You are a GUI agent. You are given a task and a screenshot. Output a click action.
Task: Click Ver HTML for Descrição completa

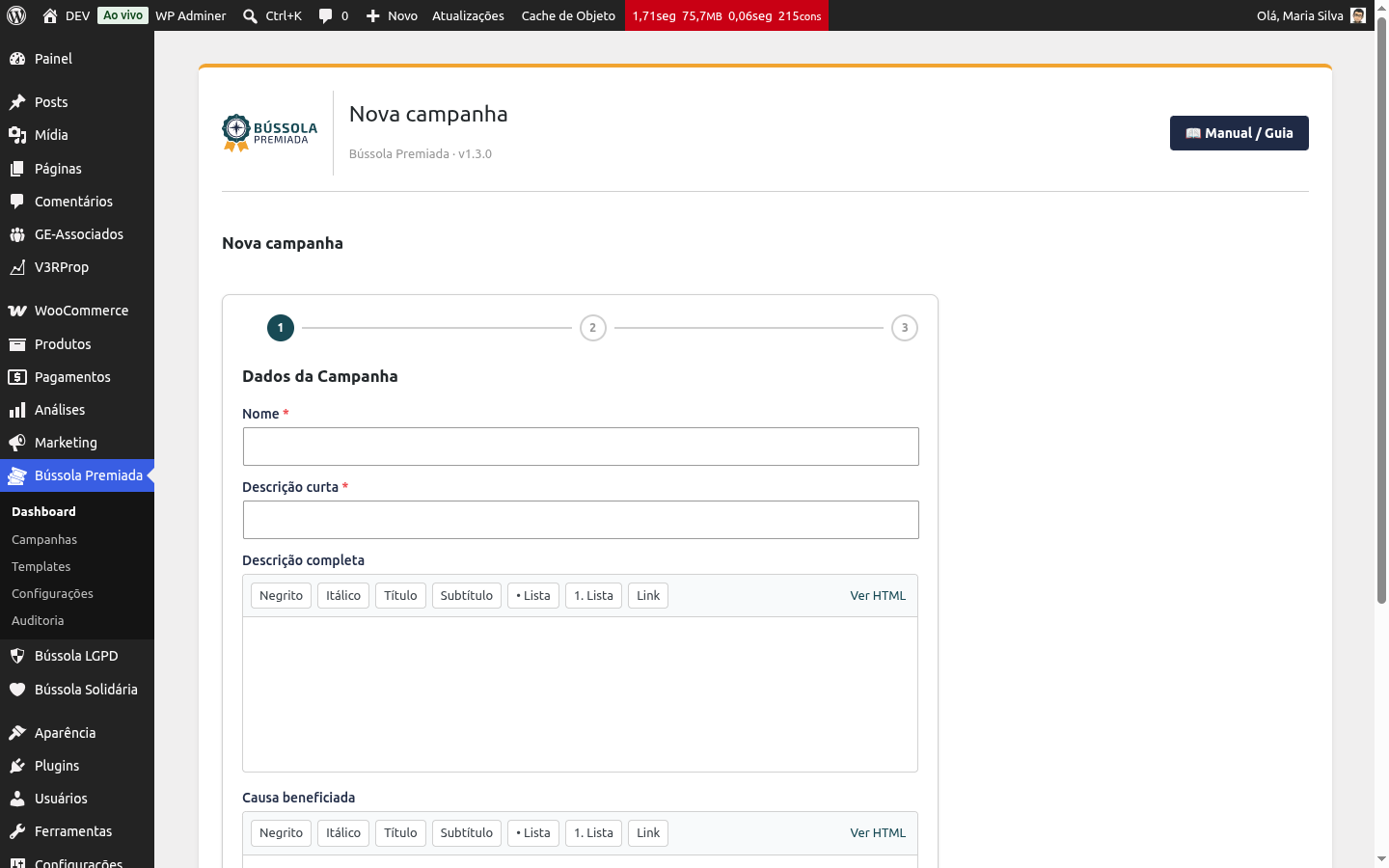click(x=878, y=596)
